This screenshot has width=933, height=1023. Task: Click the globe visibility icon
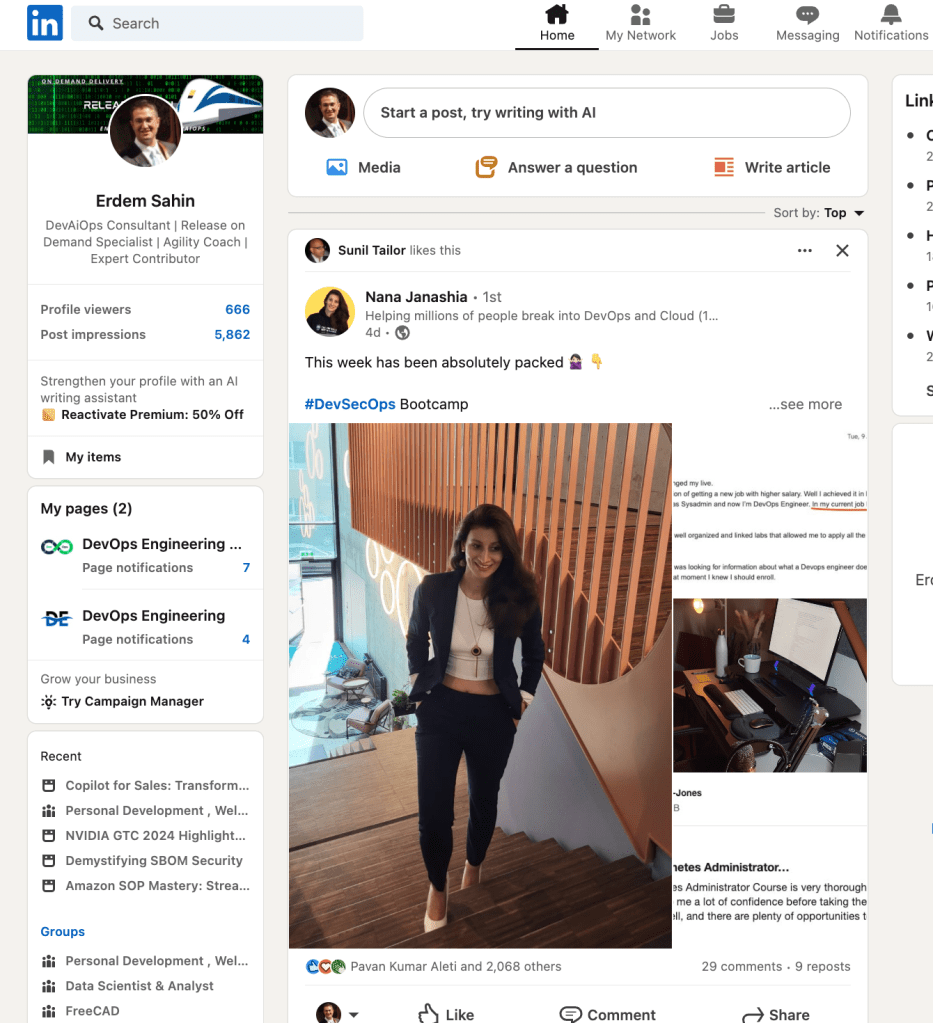pos(403,333)
